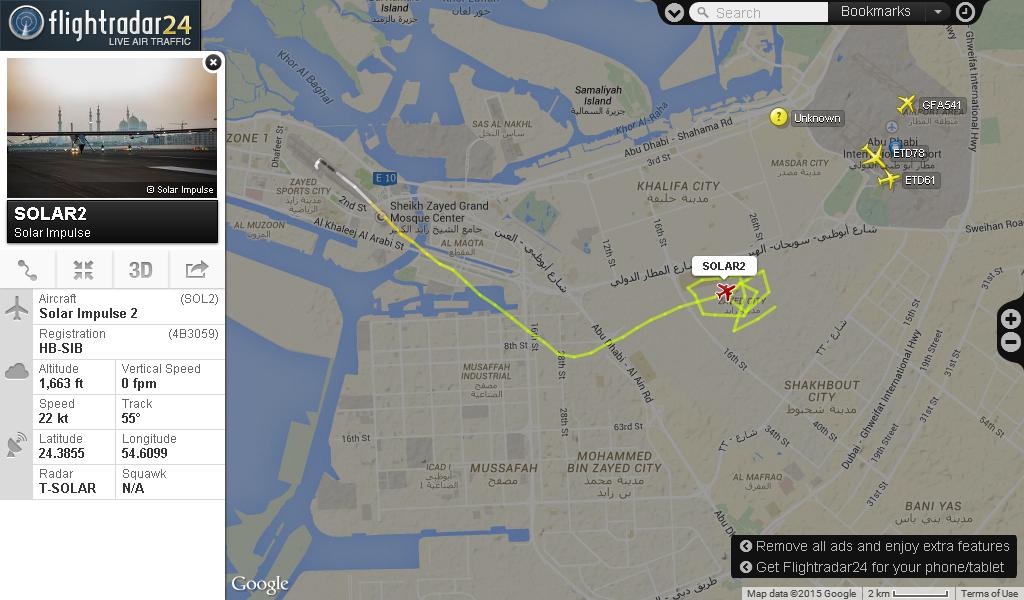Click the center-on-aircraft arrows icon
Screen dimensions: 1024x600
84,270
